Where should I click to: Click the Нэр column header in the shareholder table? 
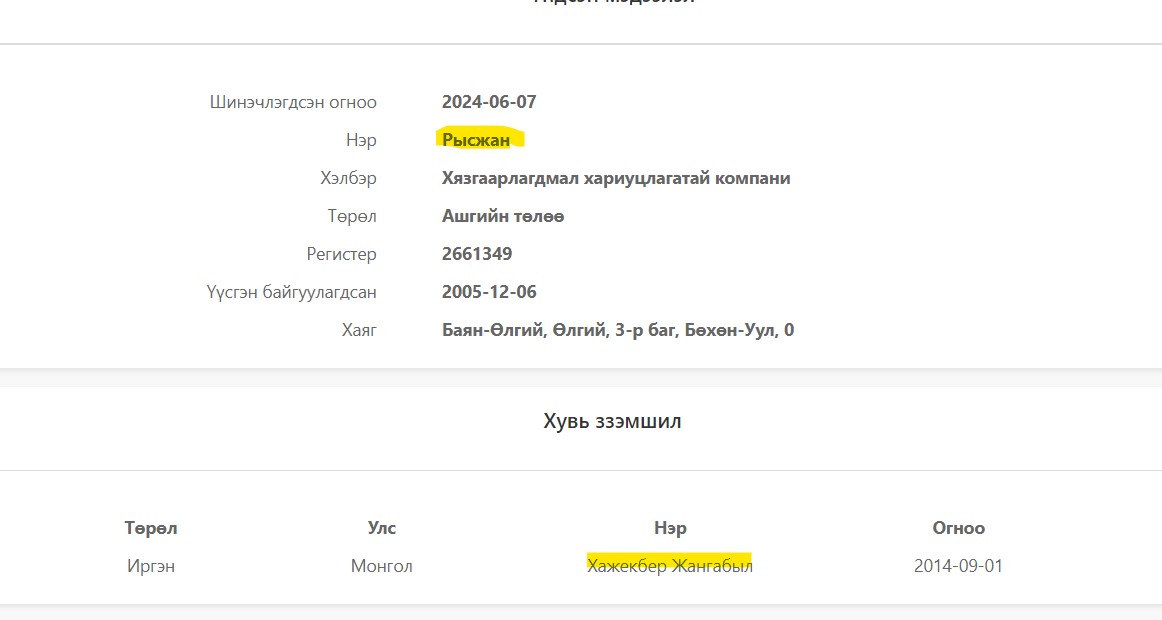pyautogui.click(x=669, y=528)
